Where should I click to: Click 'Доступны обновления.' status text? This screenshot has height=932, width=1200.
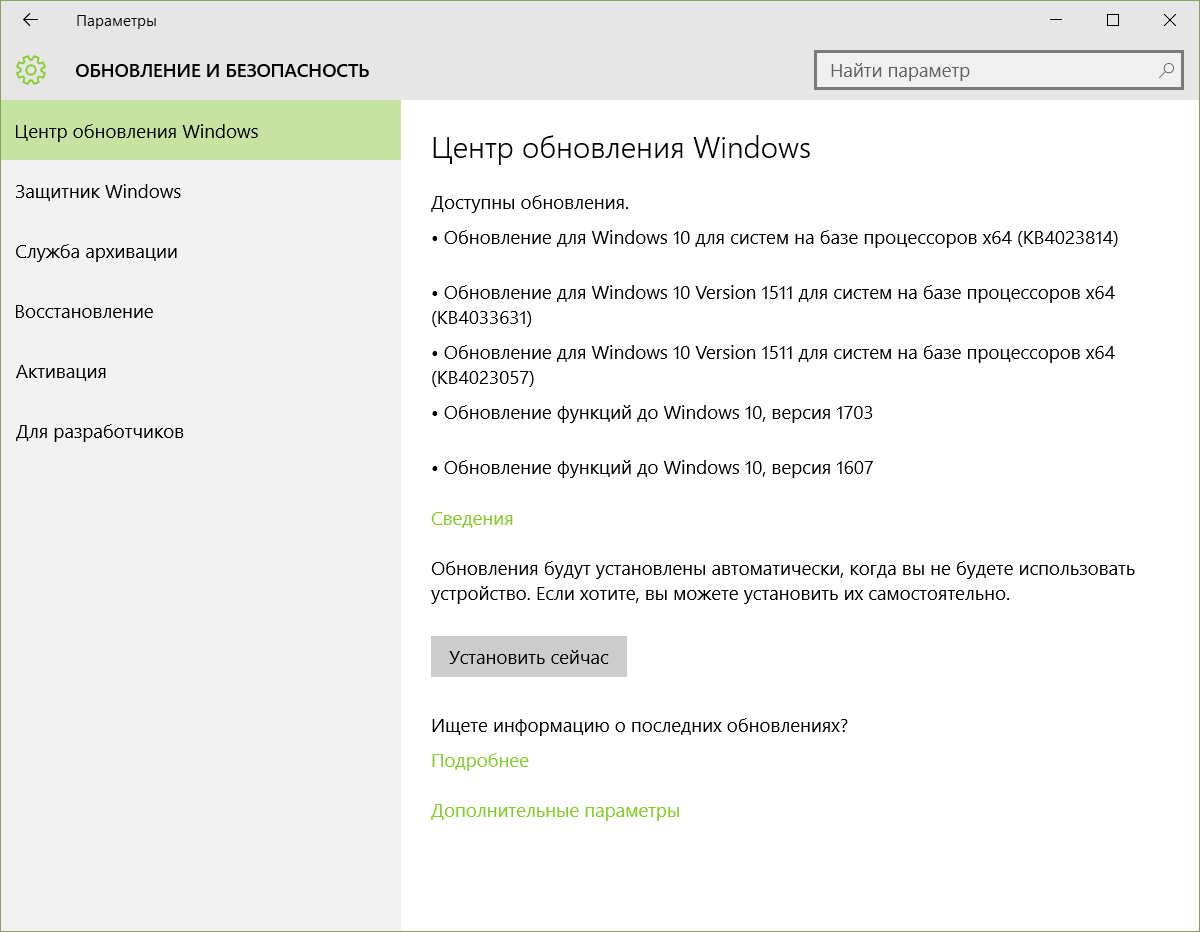530,203
